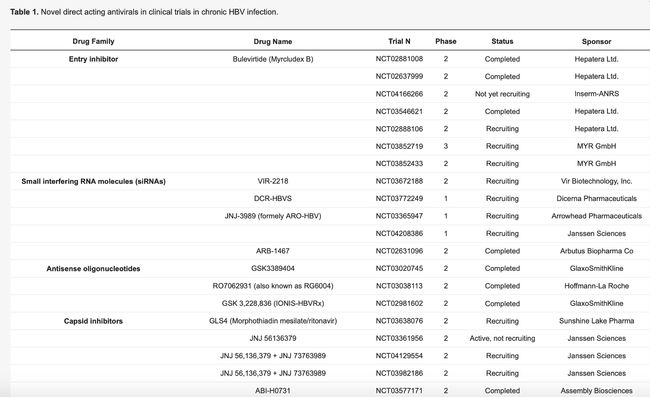Viewport: 650px width, 397px height.
Task: Click the Active, not recruiting status cell
Action: 502,339
